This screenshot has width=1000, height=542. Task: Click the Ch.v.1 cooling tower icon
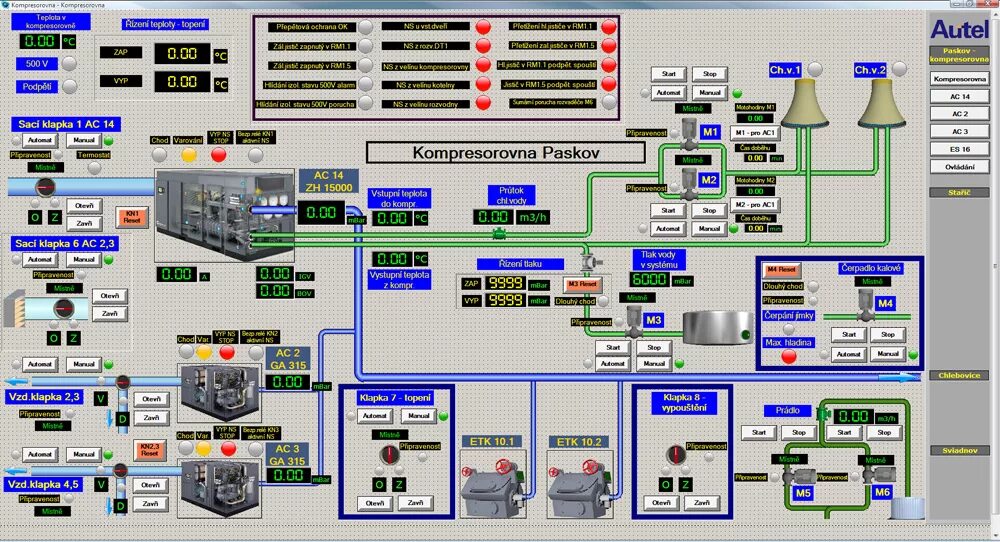click(805, 102)
